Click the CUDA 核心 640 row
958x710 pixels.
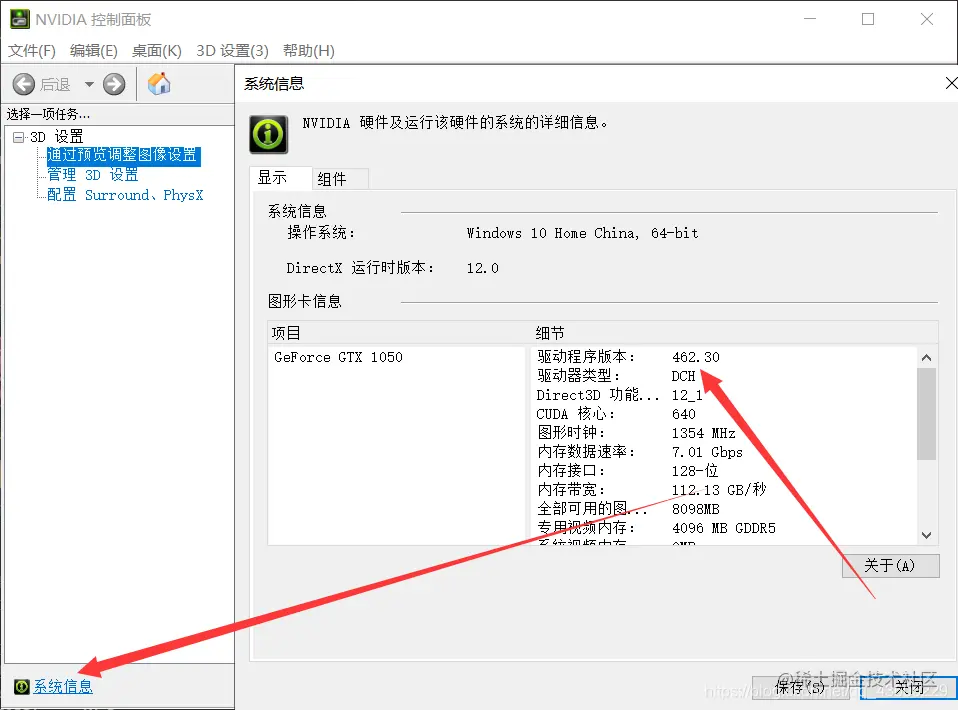click(x=616, y=414)
